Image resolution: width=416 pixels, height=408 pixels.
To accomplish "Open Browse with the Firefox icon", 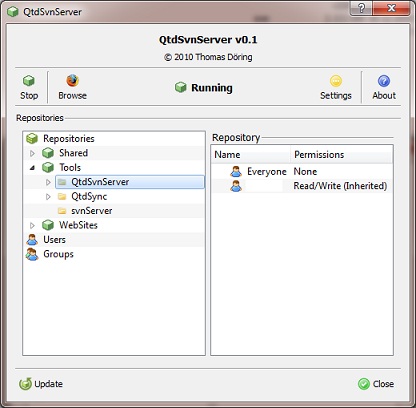I will (72, 88).
